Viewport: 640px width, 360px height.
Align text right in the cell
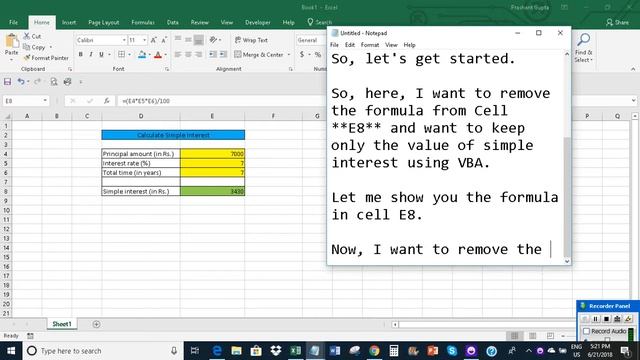[198, 54]
